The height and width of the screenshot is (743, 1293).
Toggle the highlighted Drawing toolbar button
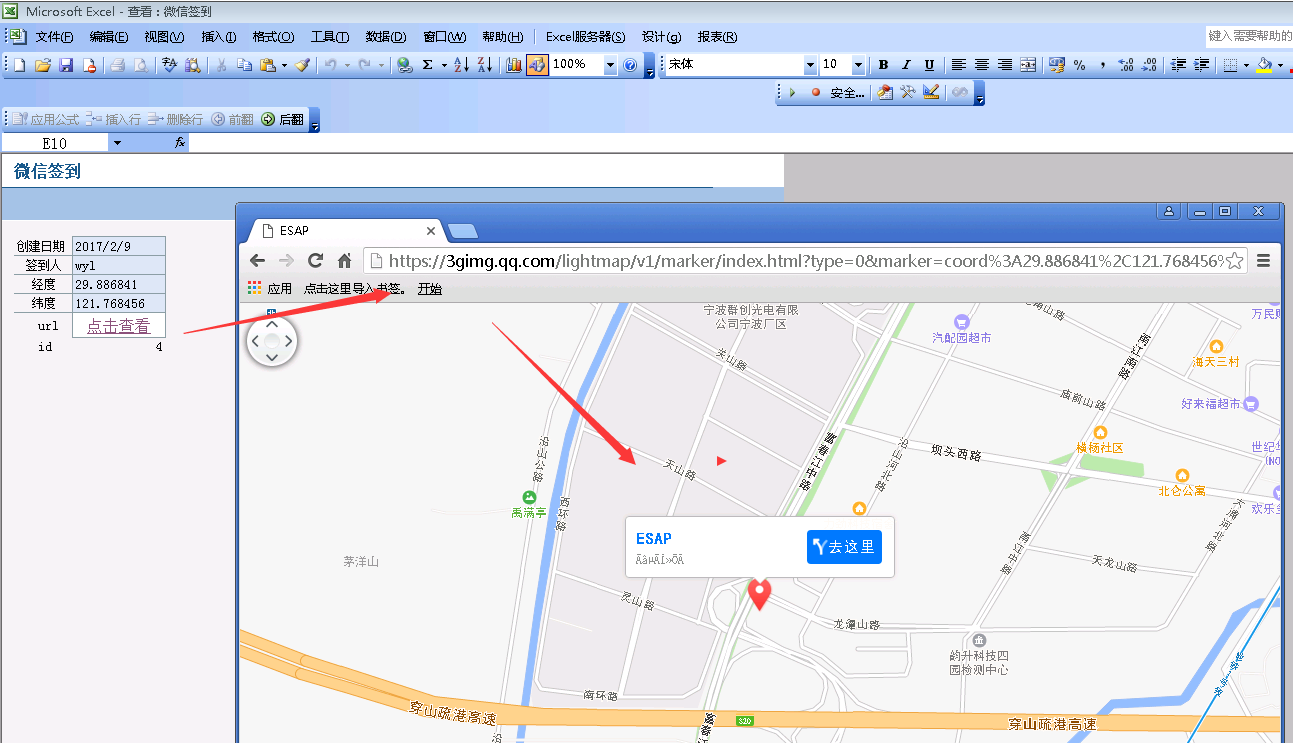point(537,65)
